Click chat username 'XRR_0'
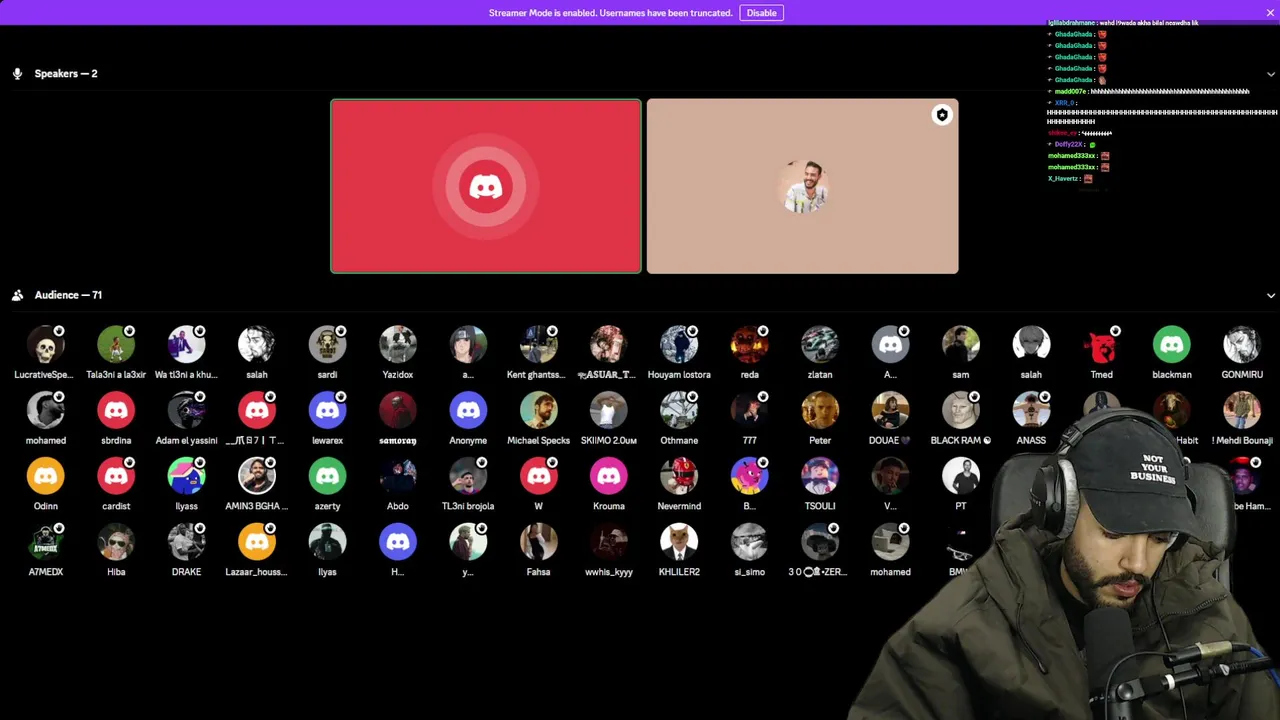The height and width of the screenshot is (720, 1280). 1064,103
